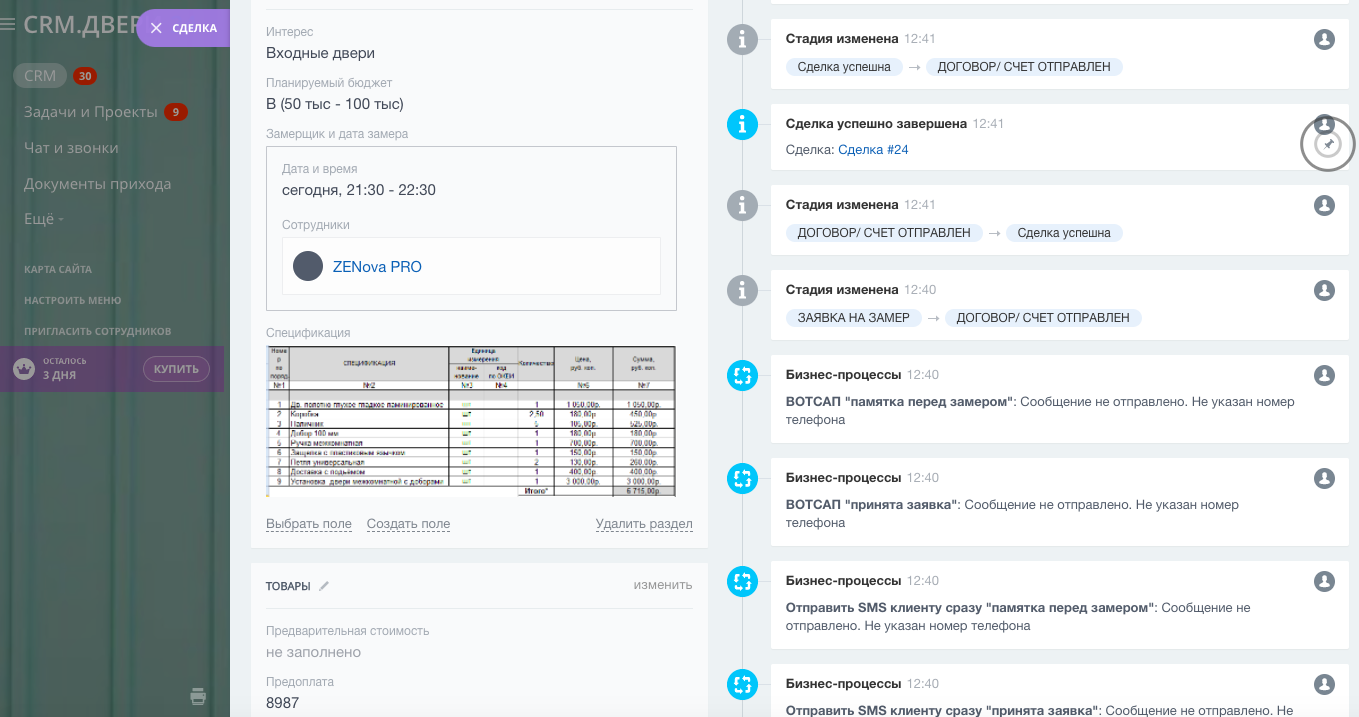Open the Спецификация table thumbnail
Screen dimensions: 1359x717
[x=470, y=421]
